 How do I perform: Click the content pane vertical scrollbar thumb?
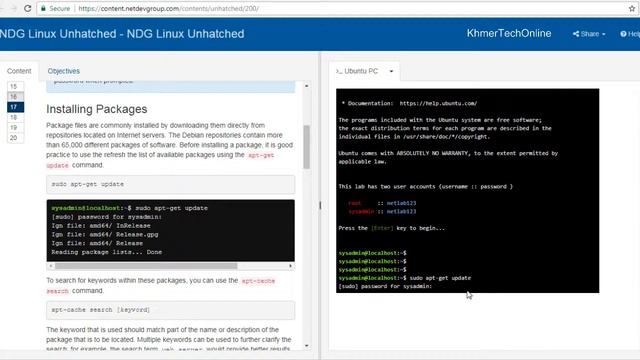click(307, 147)
